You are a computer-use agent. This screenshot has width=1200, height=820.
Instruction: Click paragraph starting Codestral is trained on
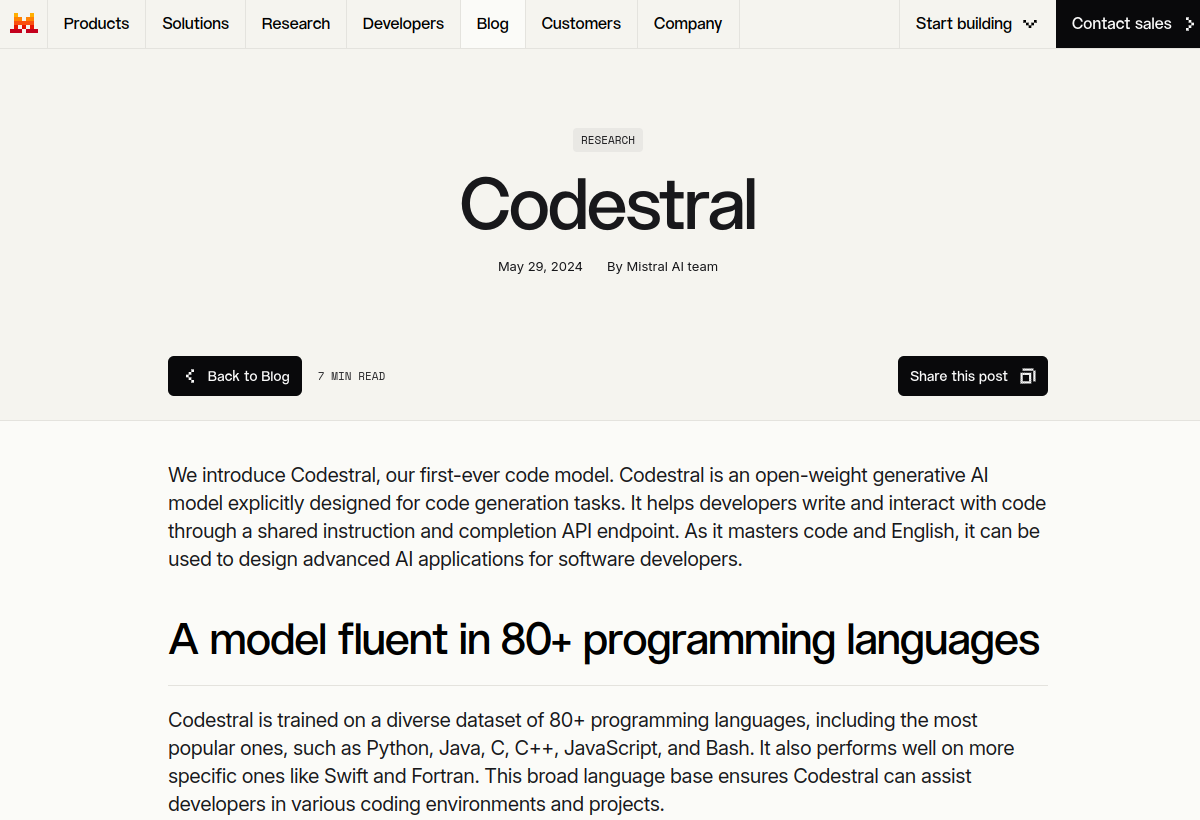point(592,762)
